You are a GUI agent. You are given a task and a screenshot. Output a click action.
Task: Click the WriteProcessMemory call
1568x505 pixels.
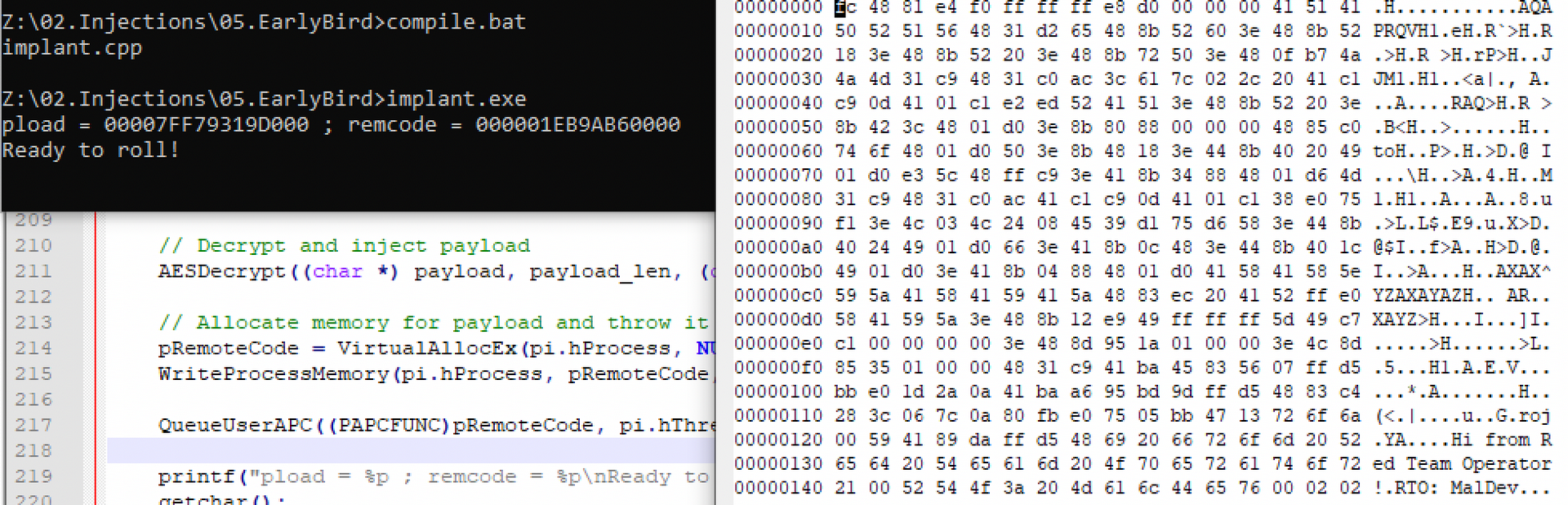(x=274, y=374)
